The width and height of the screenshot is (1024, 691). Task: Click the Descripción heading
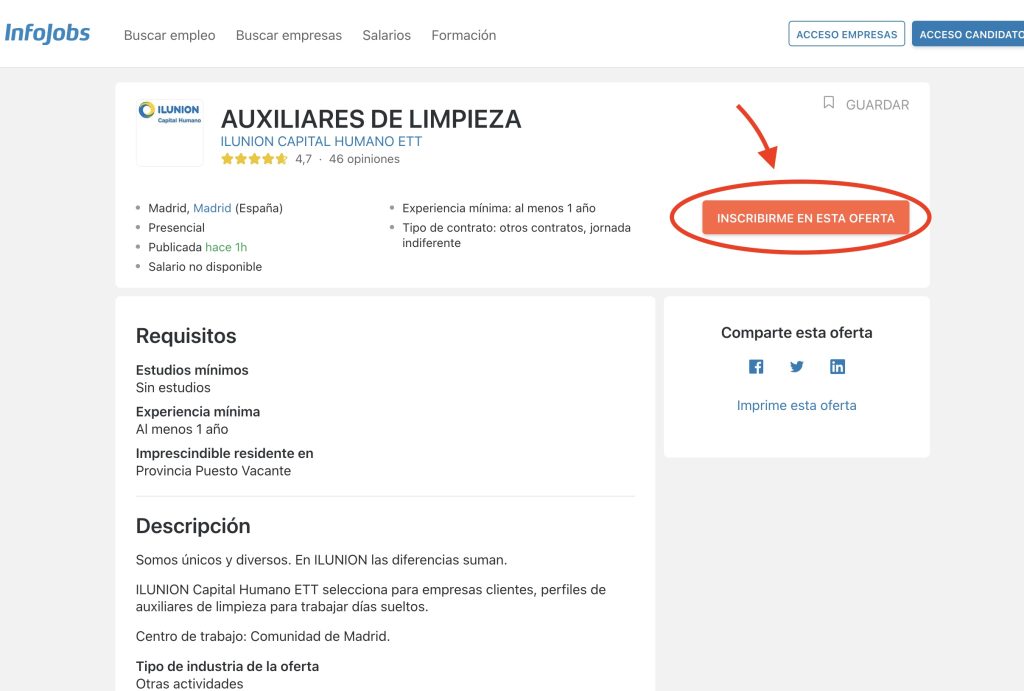tap(193, 526)
